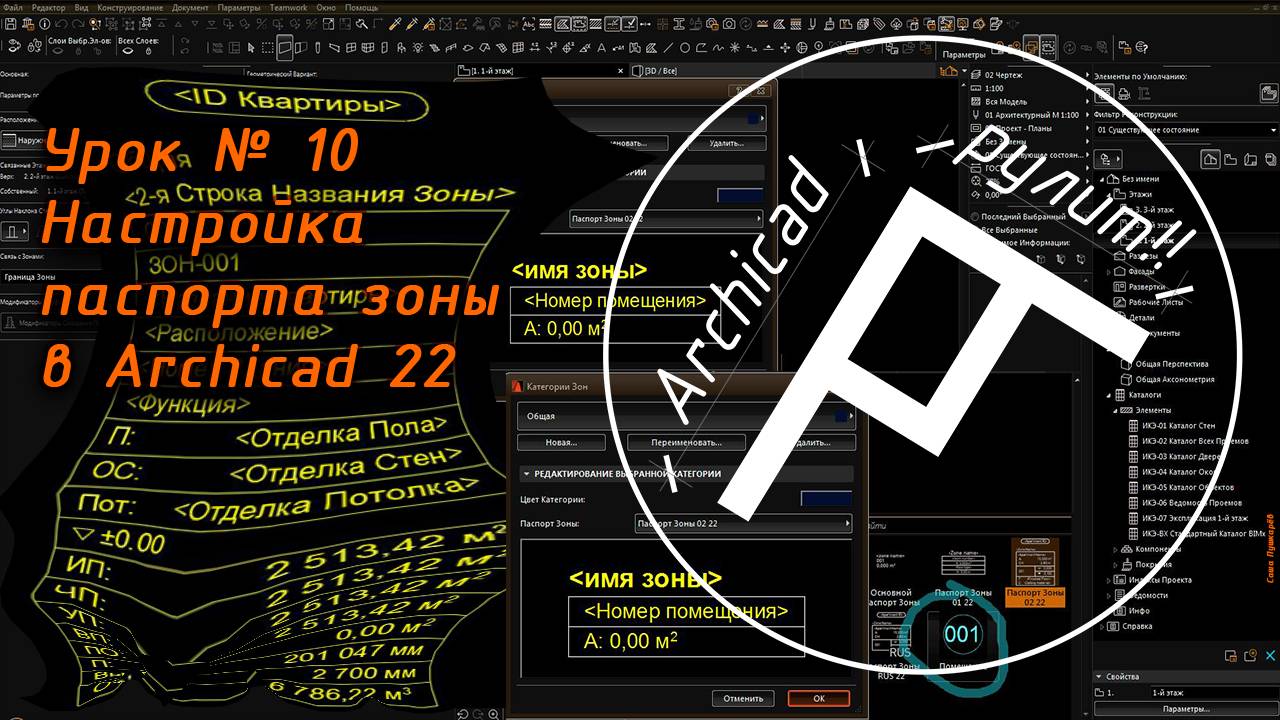Click the Project Map icon in Navigator
Screen dimensions: 1280x720
(1210, 159)
